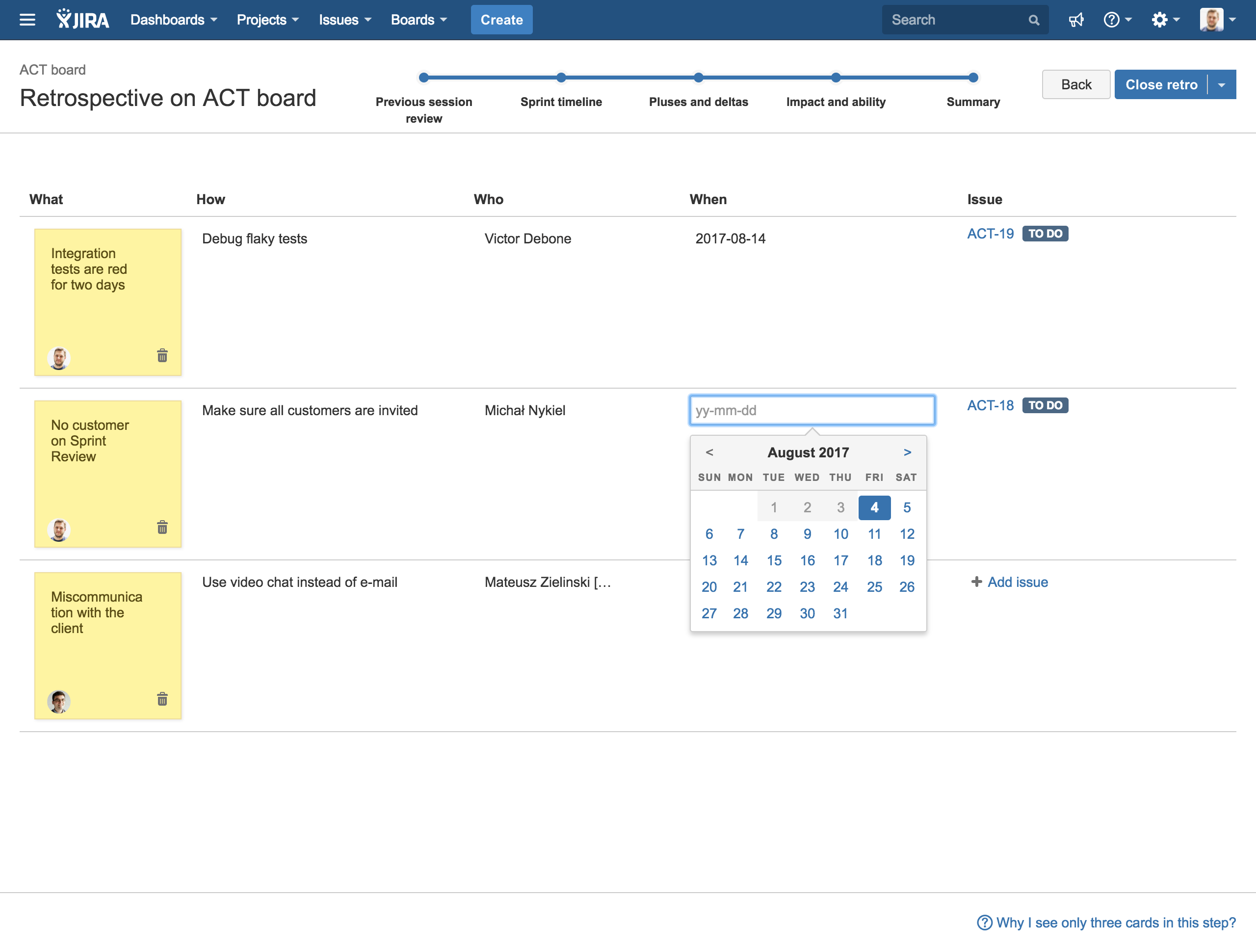Screen dimensions: 1256x952
Task: Open the Boards menu
Action: (419, 20)
